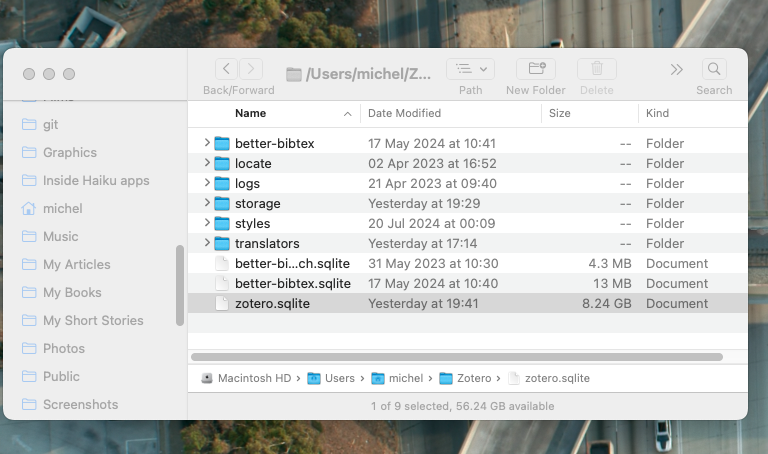The width and height of the screenshot is (768, 454).
Task: Click the file list horizontal scrollbar
Action: 457,357
